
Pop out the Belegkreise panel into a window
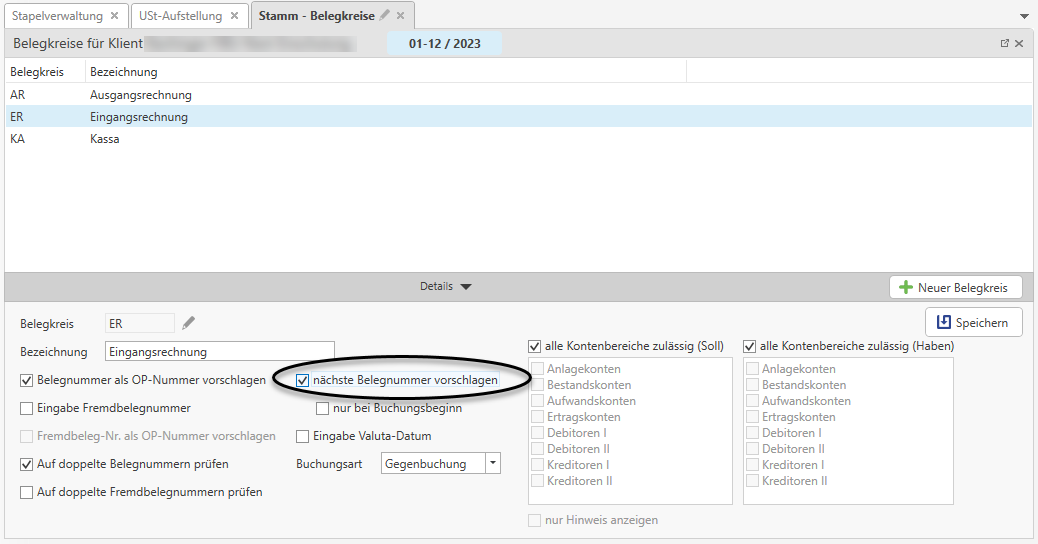pos(1004,44)
